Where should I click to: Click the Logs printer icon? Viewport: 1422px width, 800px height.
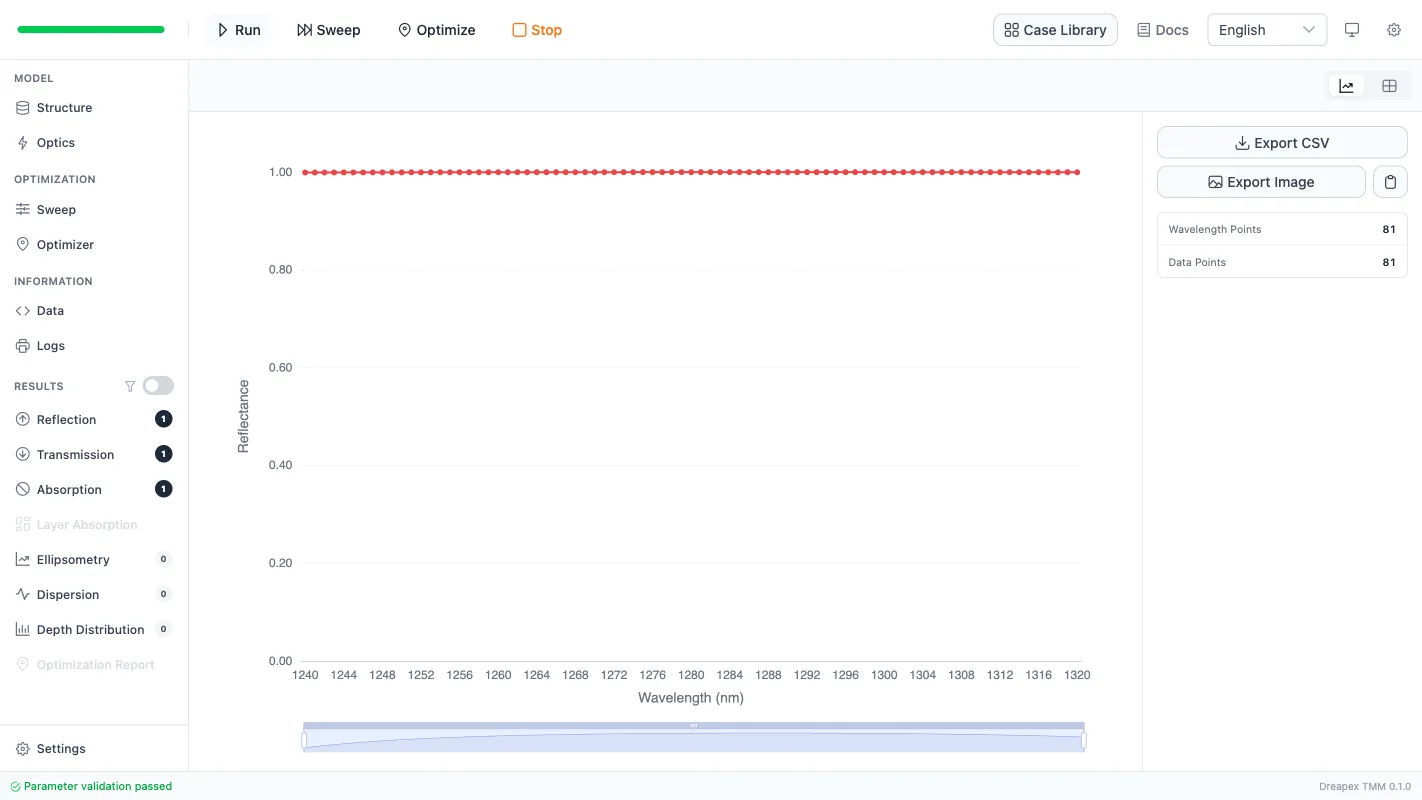click(x=23, y=346)
